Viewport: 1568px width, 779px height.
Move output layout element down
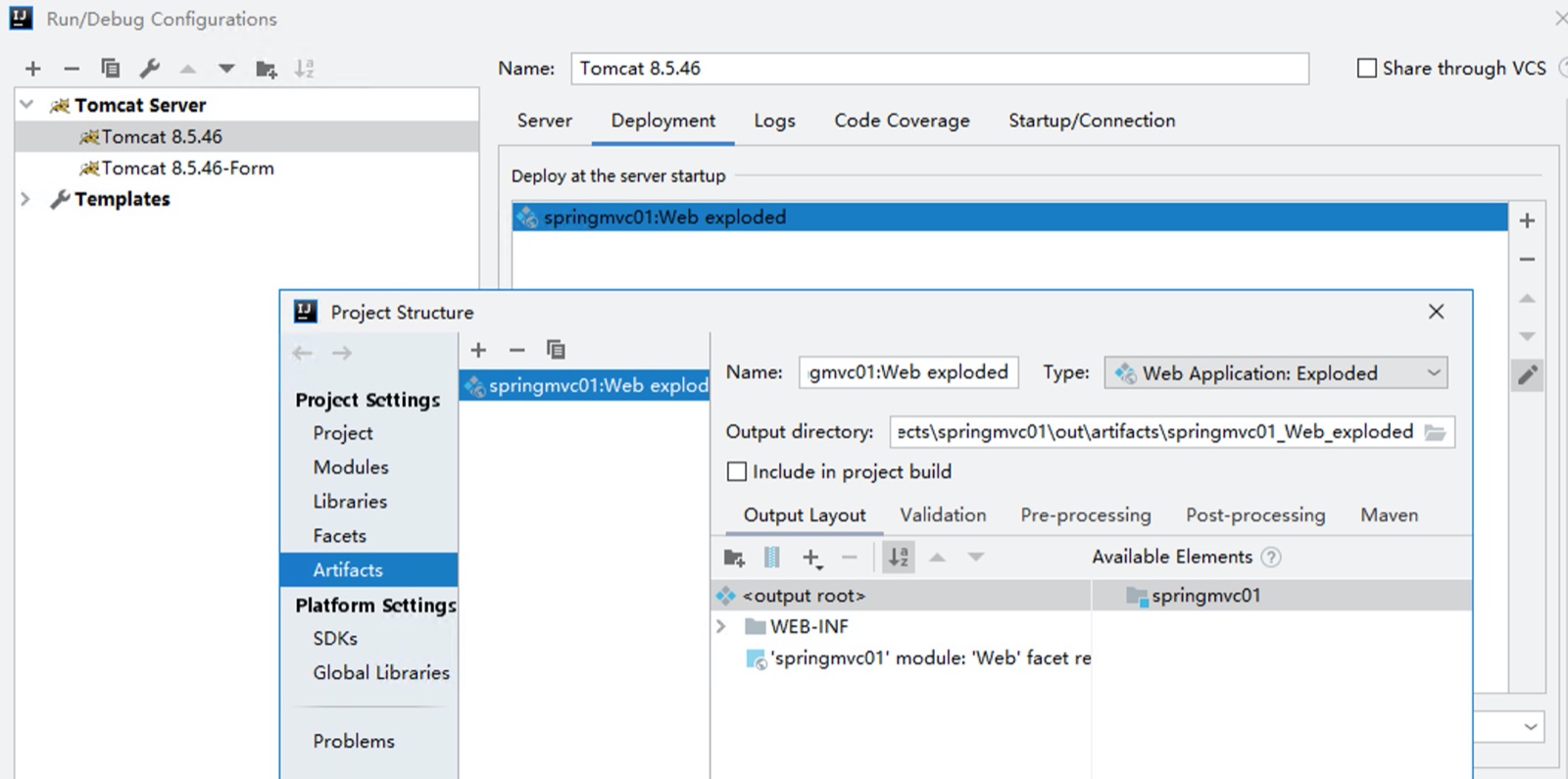tap(975, 558)
